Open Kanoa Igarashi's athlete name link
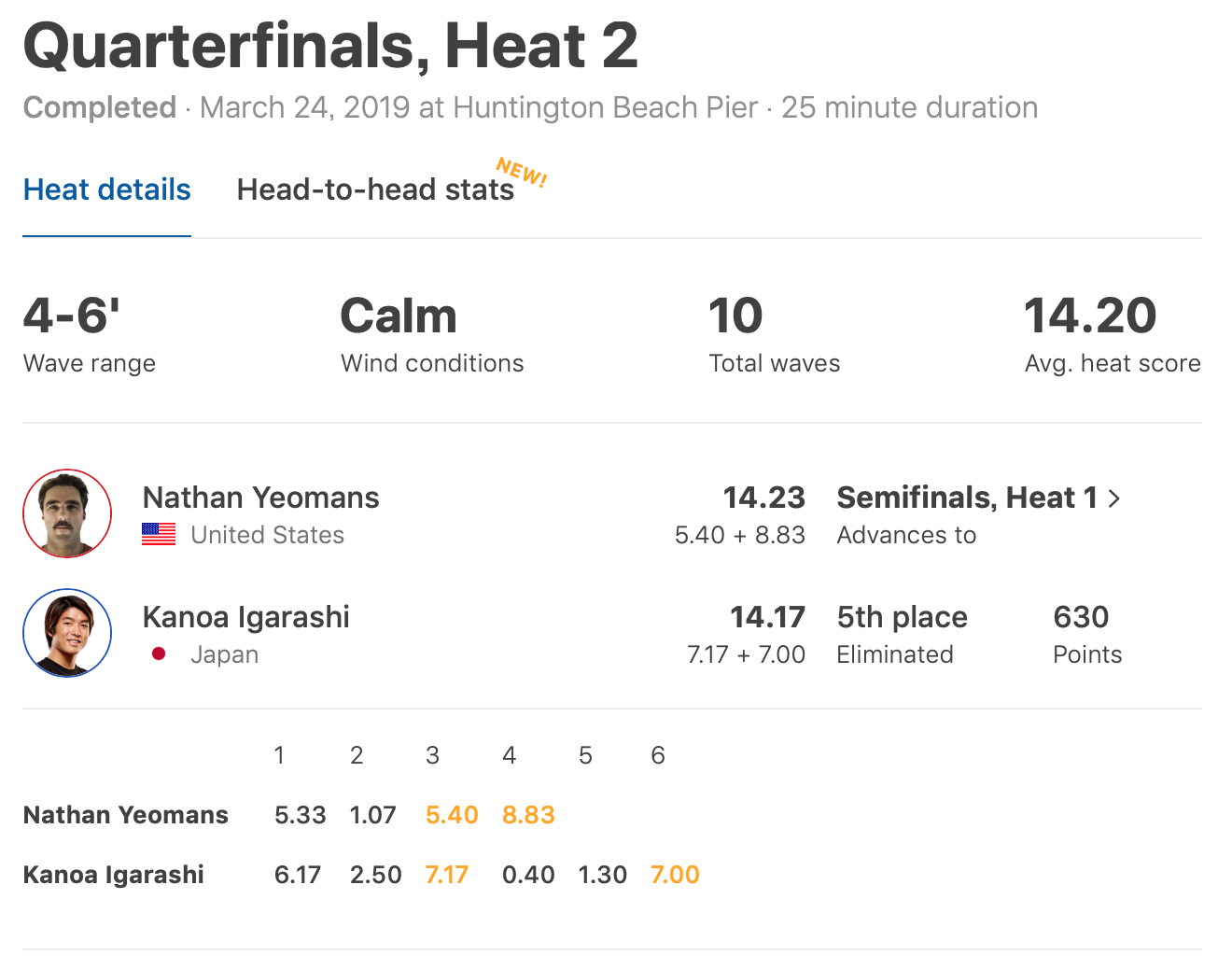1232x969 pixels. (245, 617)
